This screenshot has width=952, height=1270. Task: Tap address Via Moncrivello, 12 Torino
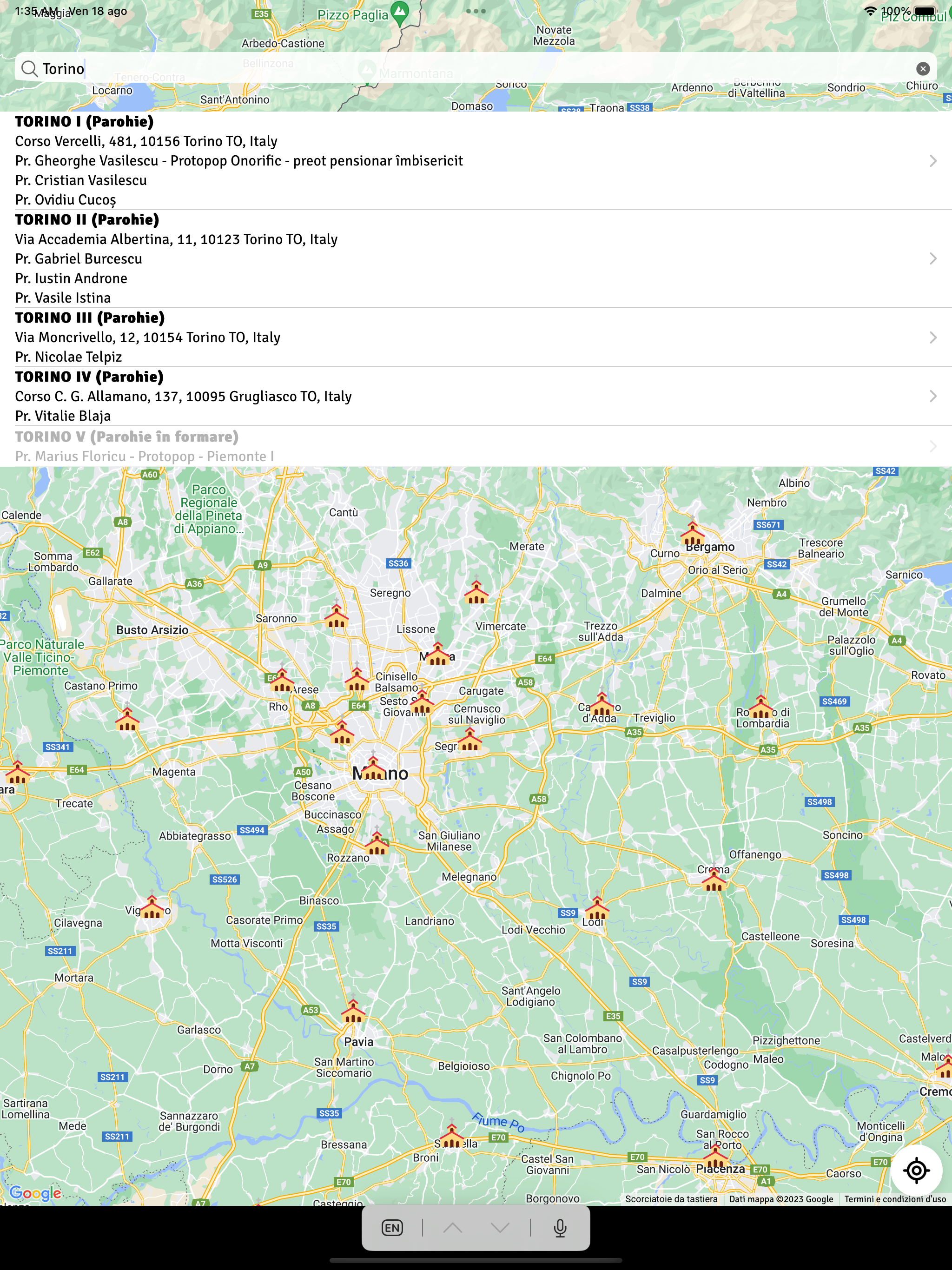(147, 337)
